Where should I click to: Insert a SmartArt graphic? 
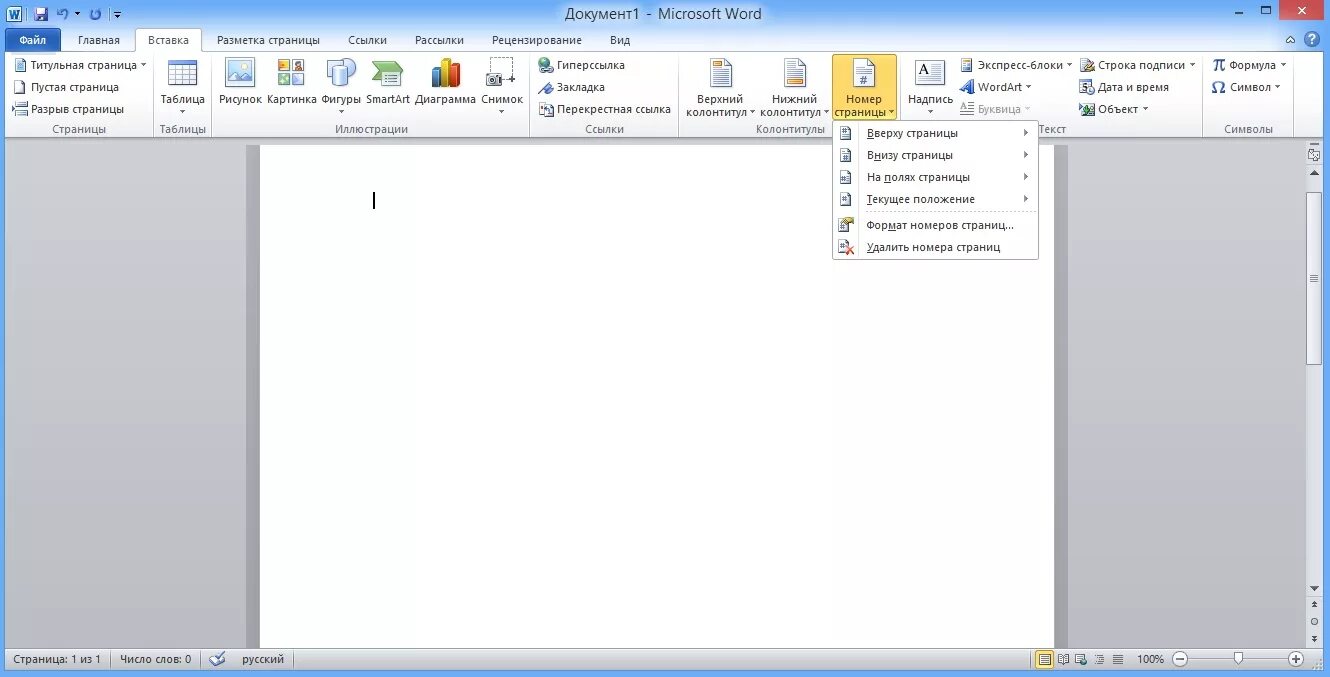388,82
